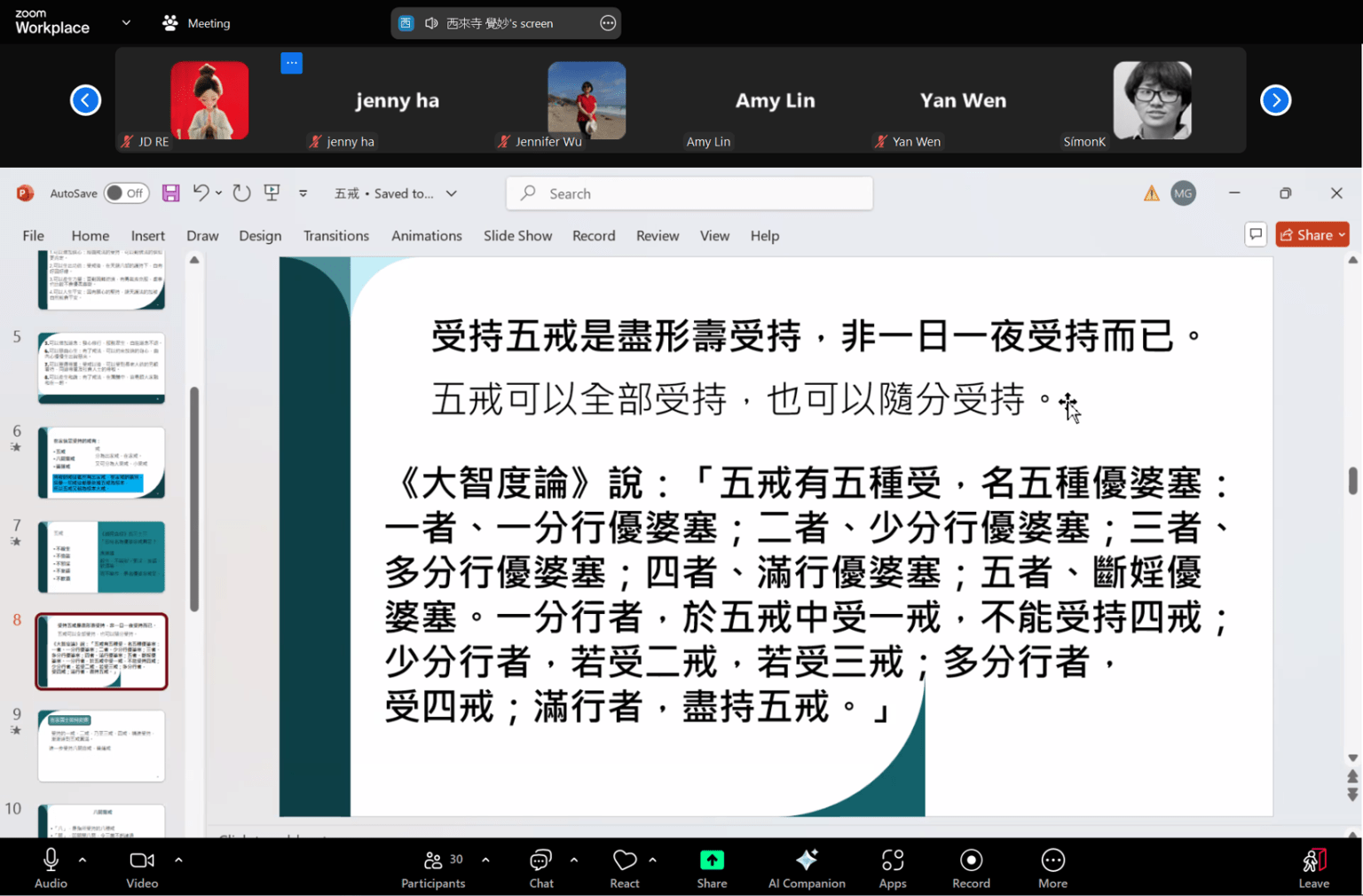Launch AI Companion in Zoom
Image resolution: width=1363 pixels, height=896 pixels.
pyautogui.click(x=807, y=868)
